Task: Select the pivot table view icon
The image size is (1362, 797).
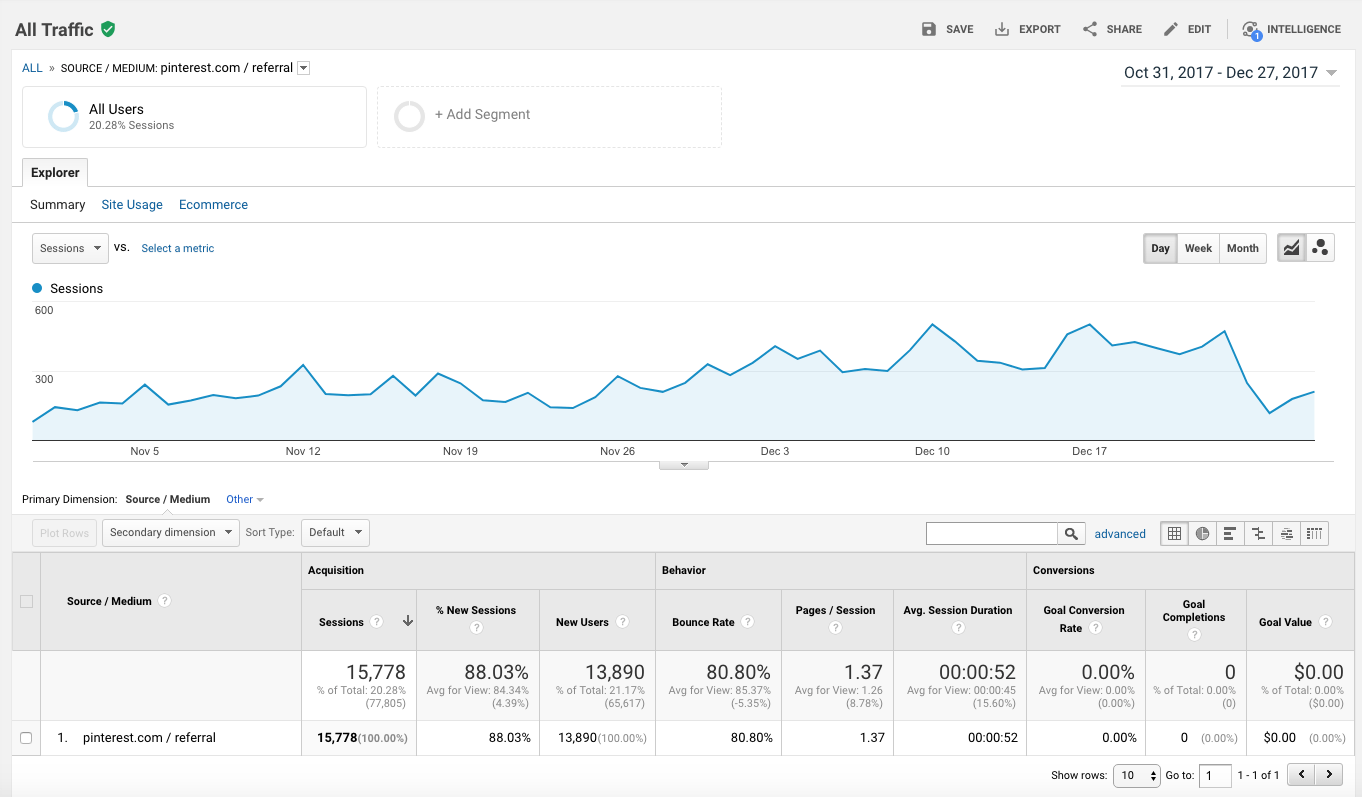Action: tap(1314, 534)
